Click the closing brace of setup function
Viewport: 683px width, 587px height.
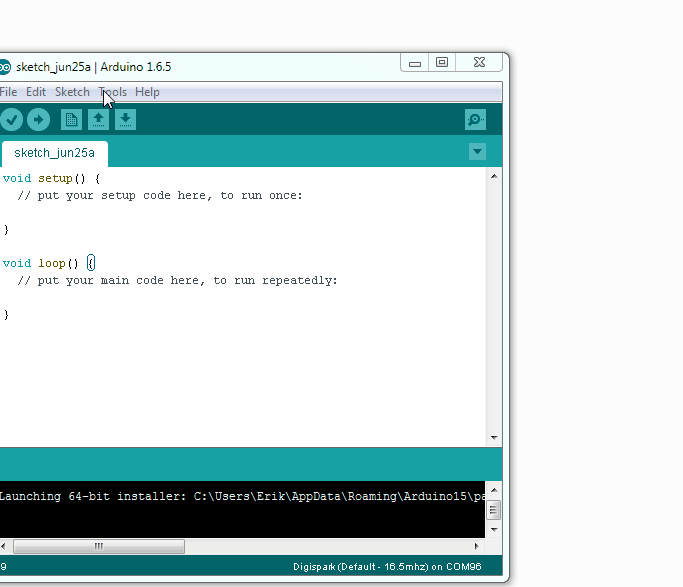[6, 229]
